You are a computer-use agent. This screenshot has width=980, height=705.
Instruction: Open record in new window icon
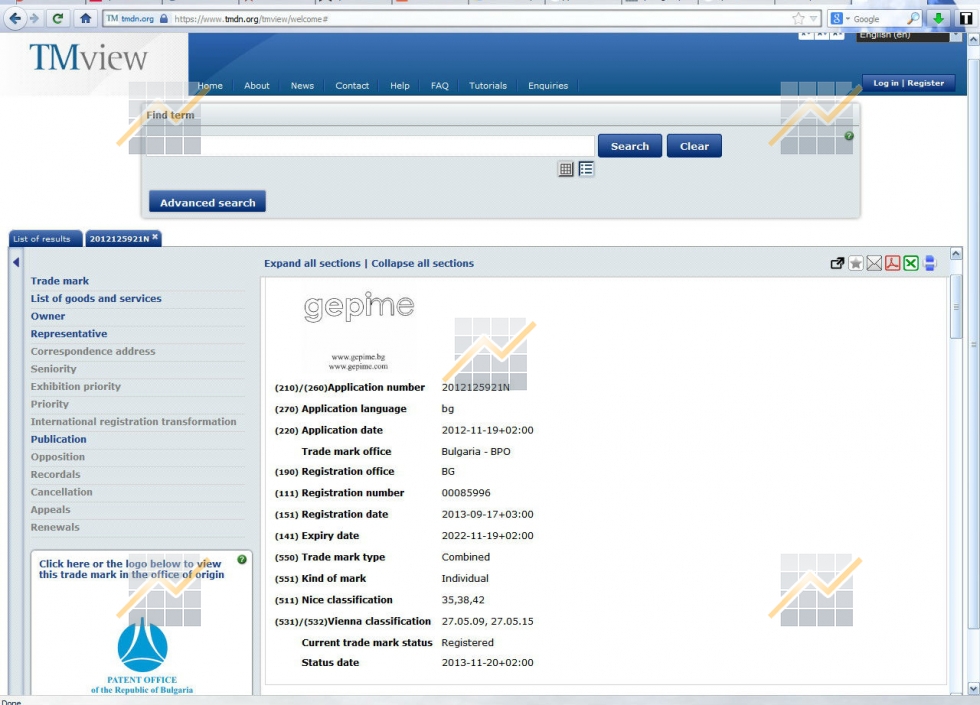click(x=837, y=264)
